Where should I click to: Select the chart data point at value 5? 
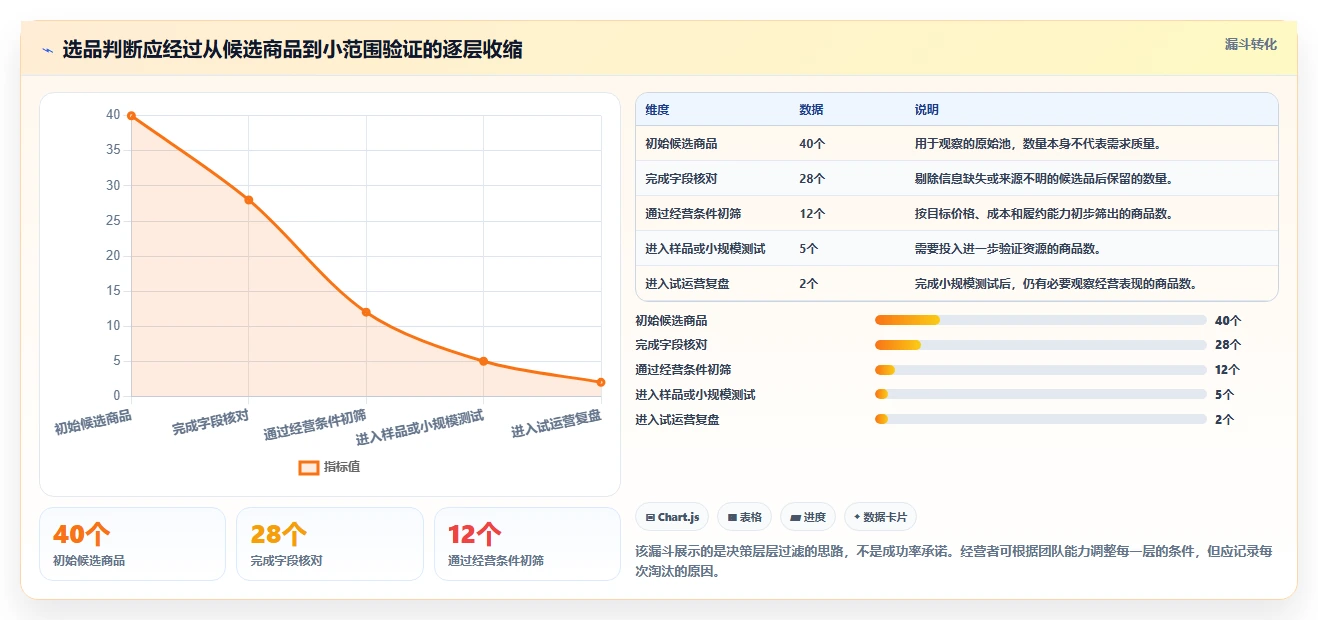pos(483,361)
